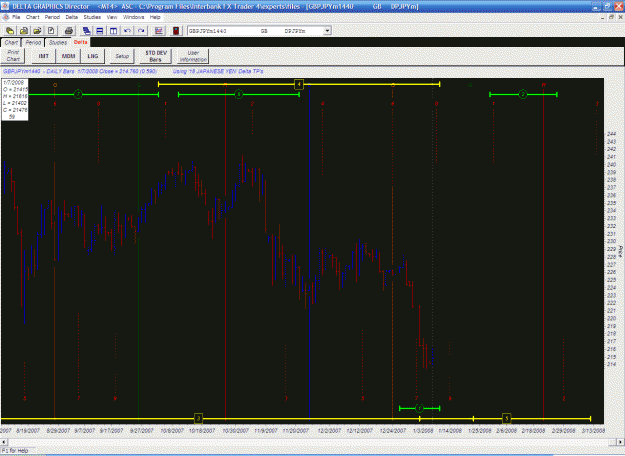This screenshot has width=625, height=456.
Task: Click the green circle marker 1 above the bottom bar
Action: tap(419, 408)
